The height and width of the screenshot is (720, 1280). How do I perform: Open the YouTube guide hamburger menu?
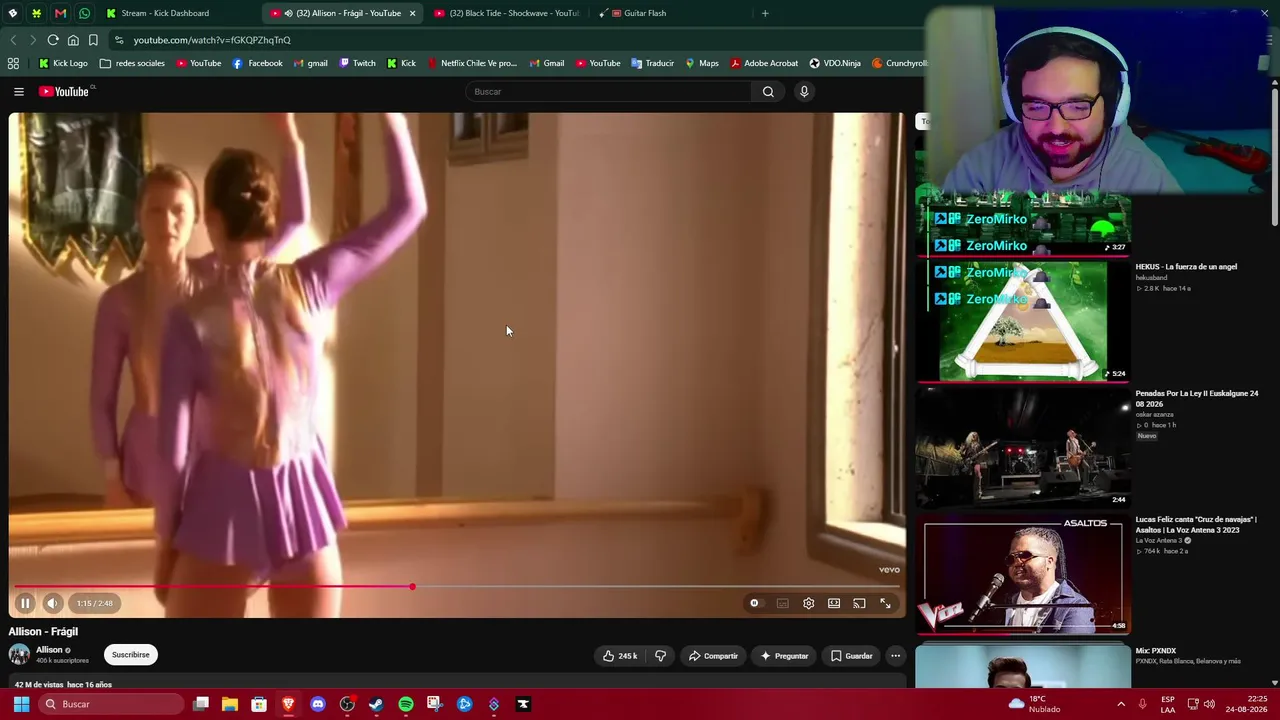18,92
